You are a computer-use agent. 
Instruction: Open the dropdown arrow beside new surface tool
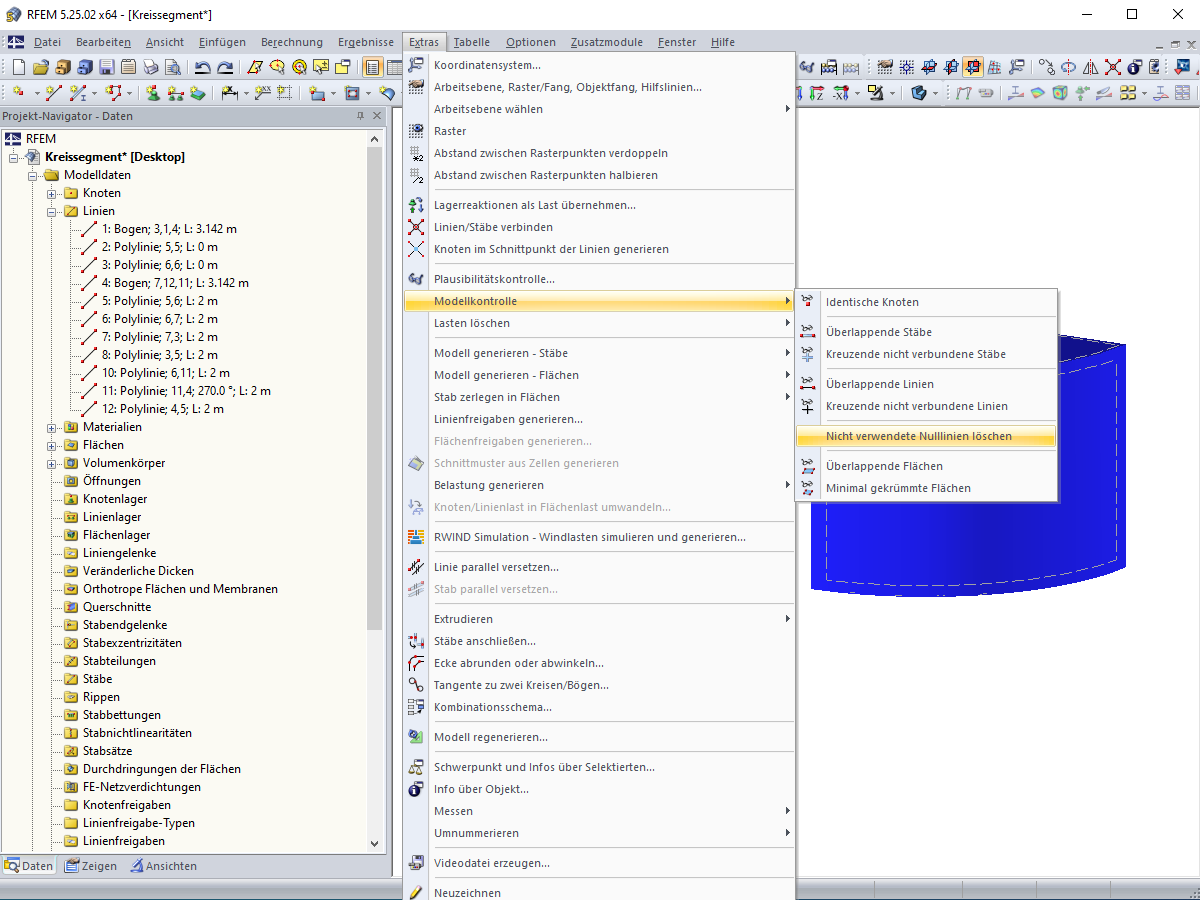coord(333,93)
